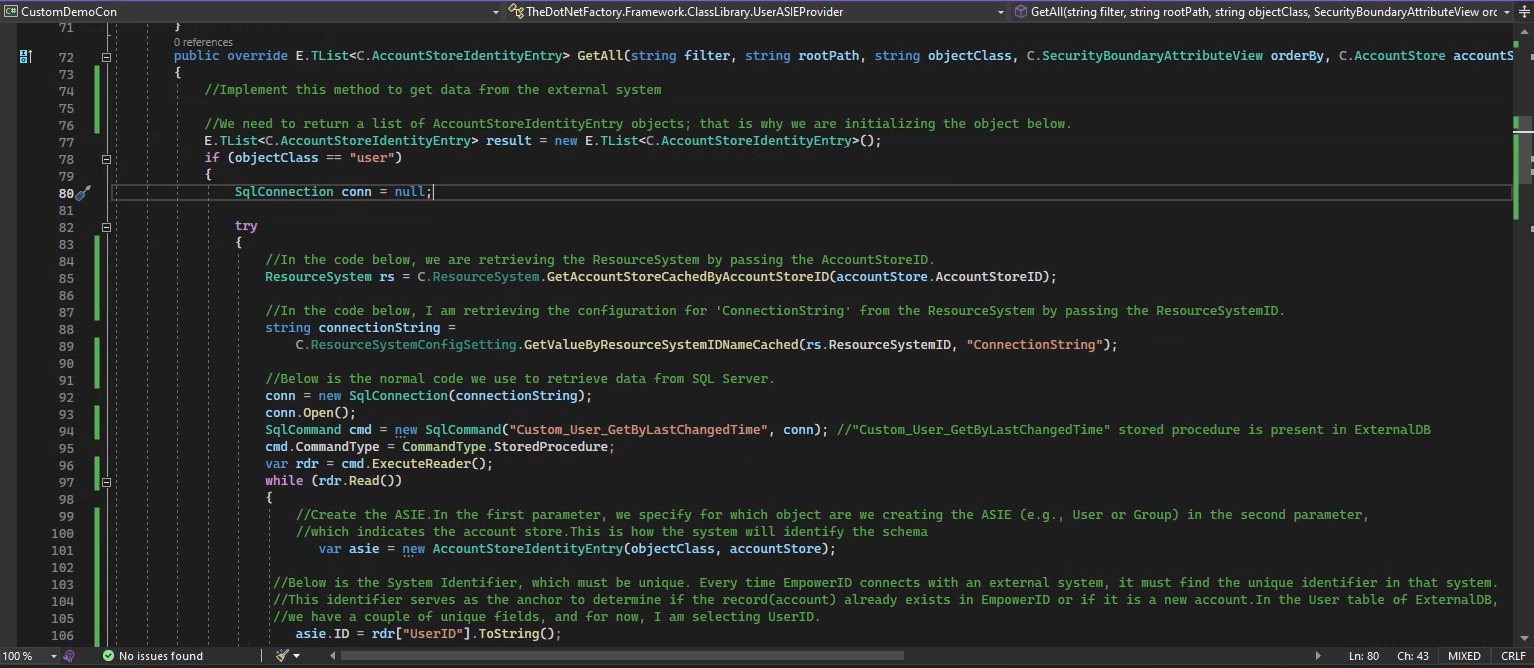
Task: Click 'ResourceSystem rs' declaration on line 85
Action: pos(330,276)
